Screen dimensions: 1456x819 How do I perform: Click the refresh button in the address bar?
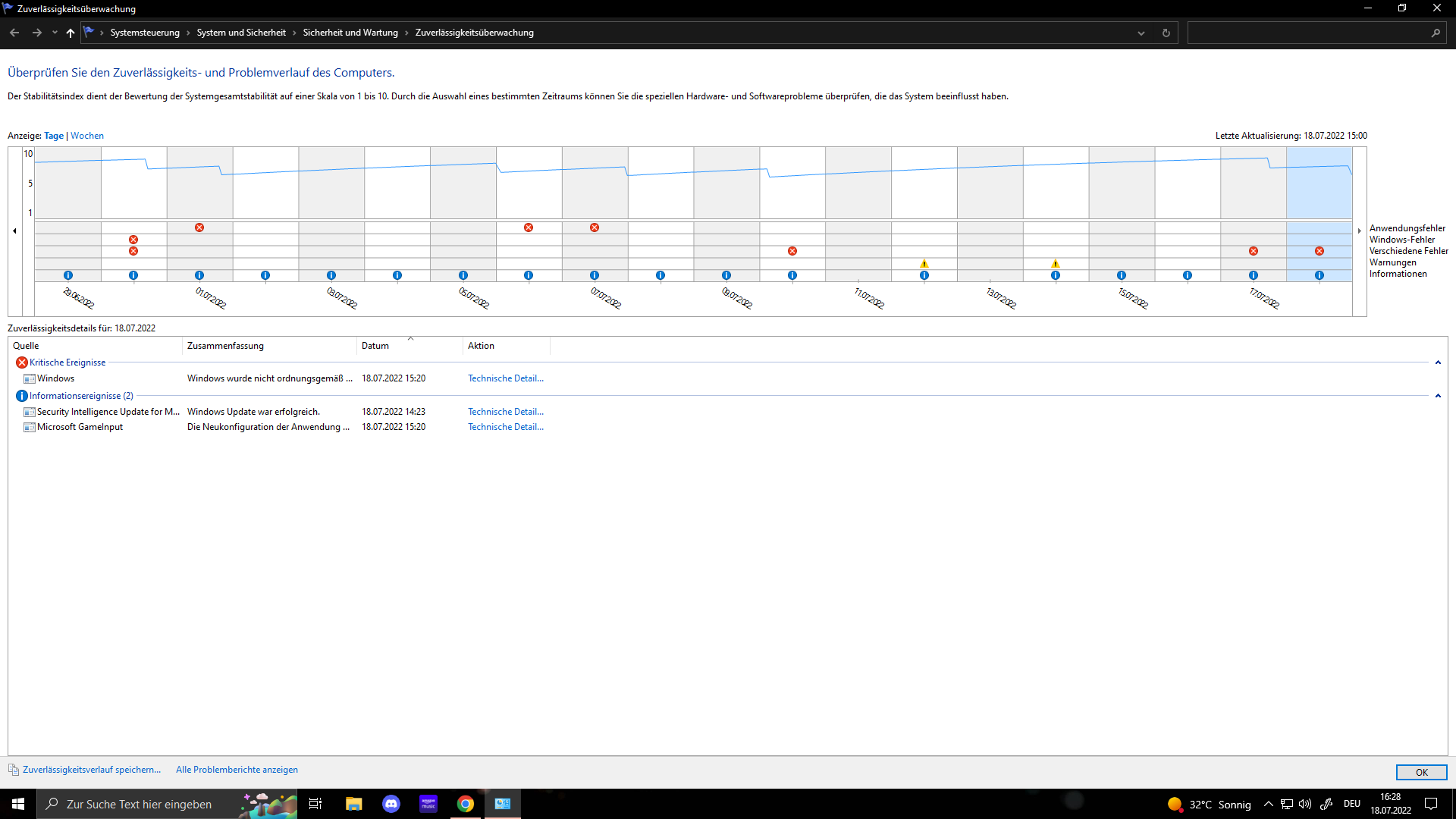(x=1166, y=33)
